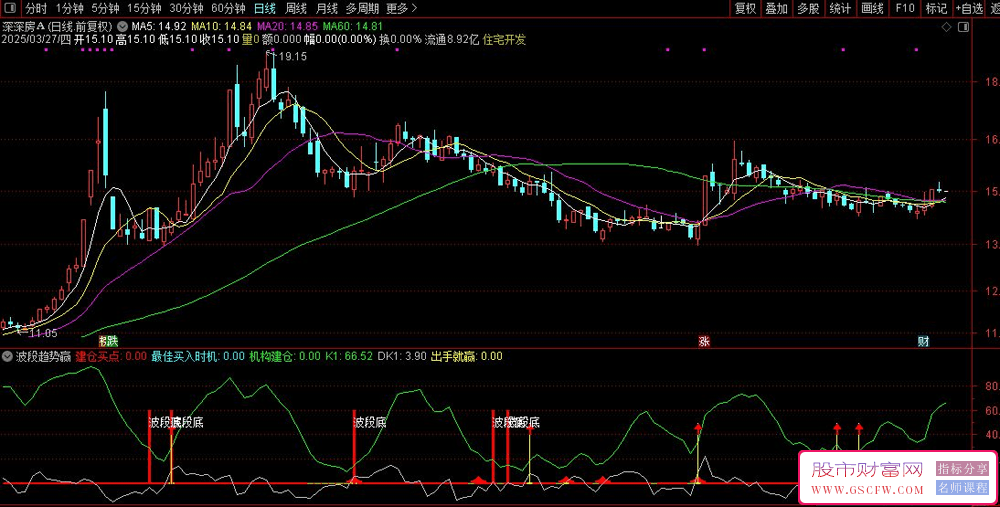Click the MA60: 14.81 label
This screenshot has width=1000, height=507.
point(353,27)
